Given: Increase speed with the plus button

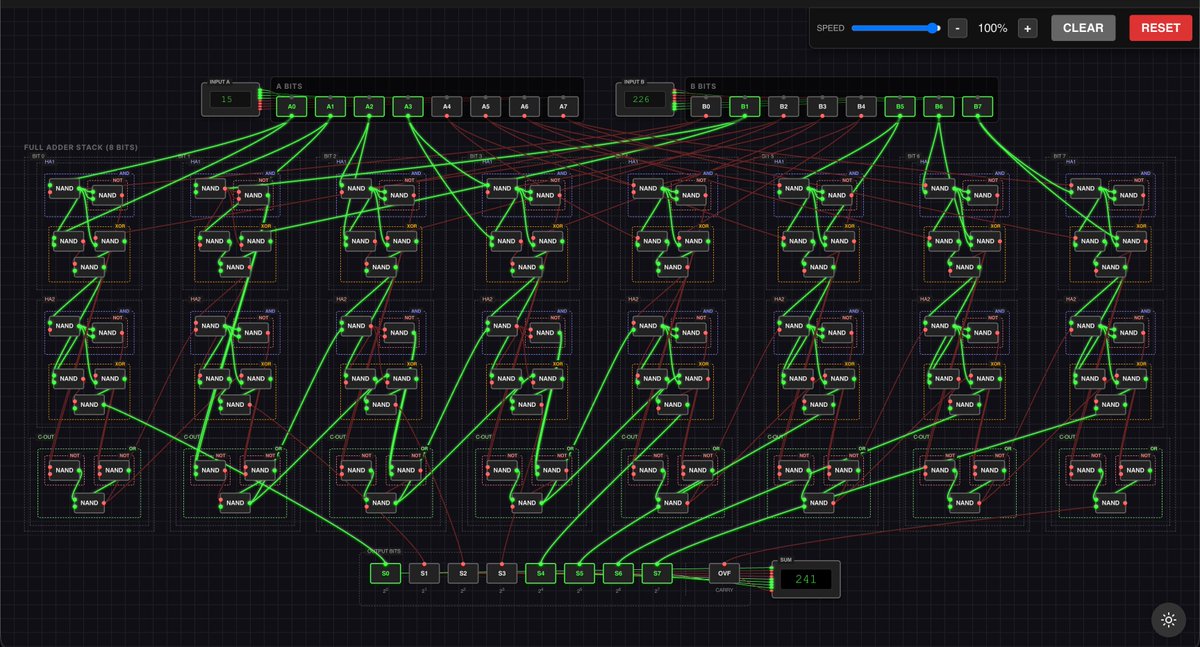Looking at the screenshot, I should click(x=1028, y=28).
